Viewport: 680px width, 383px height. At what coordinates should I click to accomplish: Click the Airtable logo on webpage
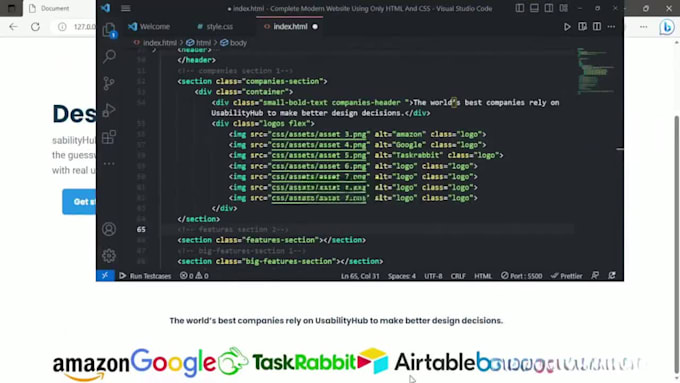(x=416, y=362)
